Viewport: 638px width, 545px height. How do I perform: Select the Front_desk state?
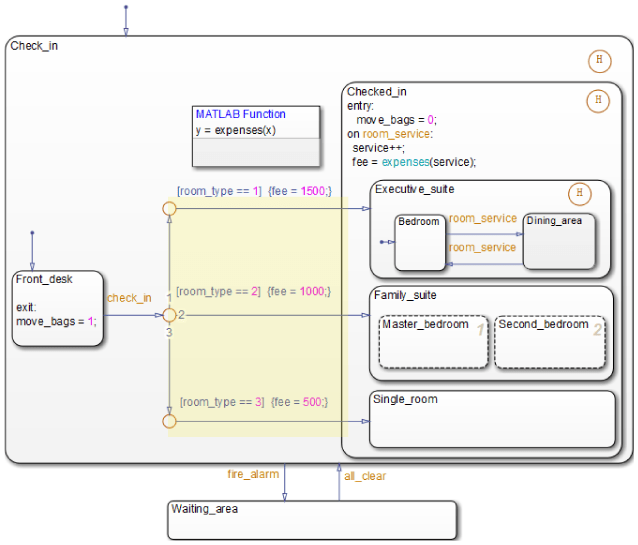[58, 309]
